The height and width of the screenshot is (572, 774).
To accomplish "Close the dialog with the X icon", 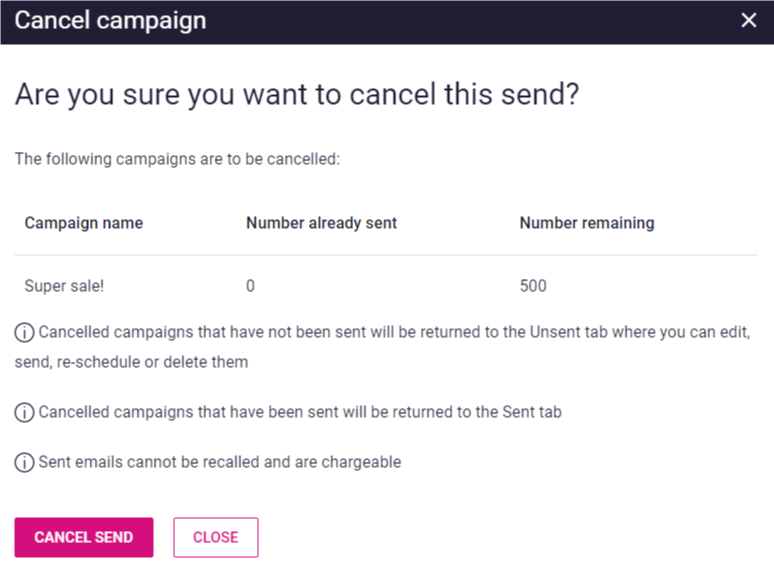I will click(748, 20).
